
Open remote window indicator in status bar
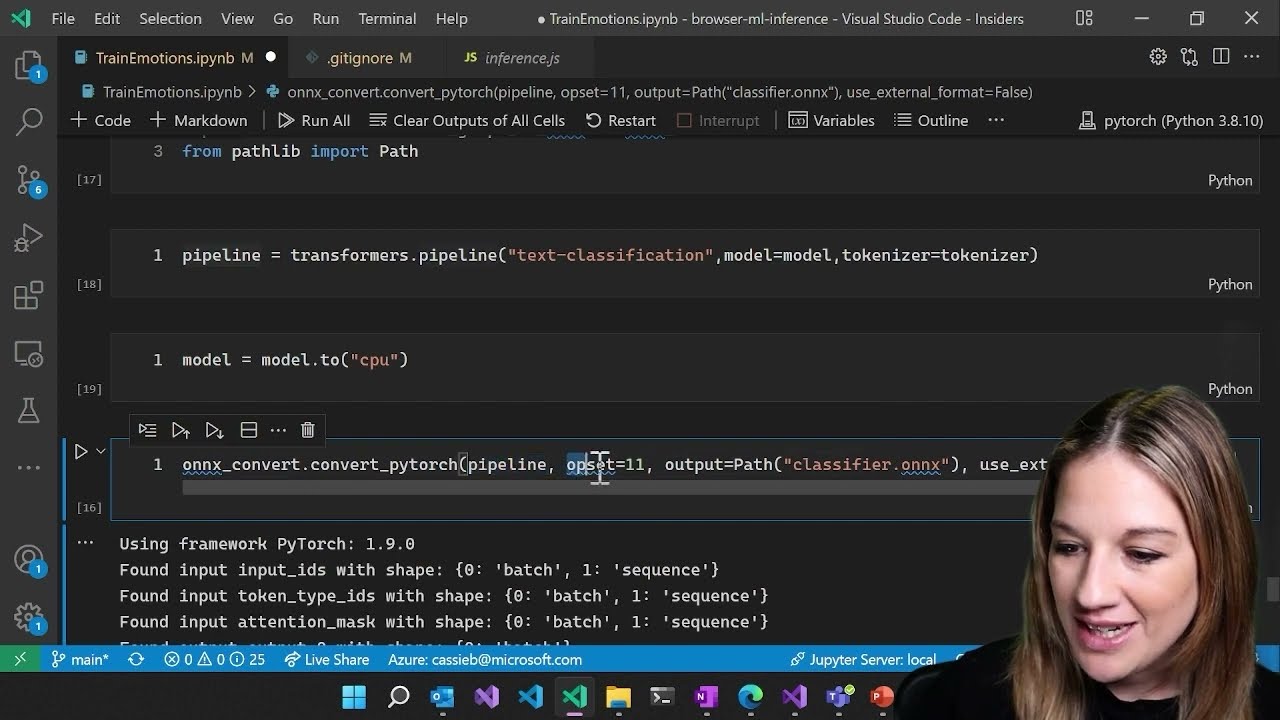[20, 659]
